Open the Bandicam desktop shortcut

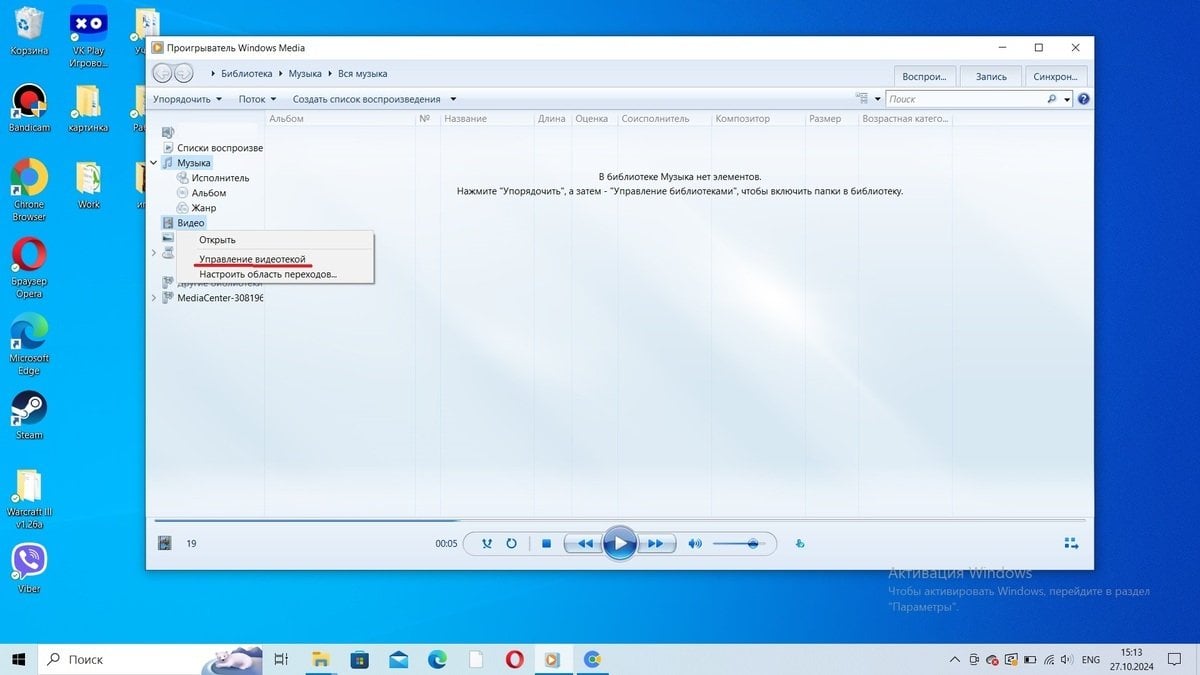(29, 108)
